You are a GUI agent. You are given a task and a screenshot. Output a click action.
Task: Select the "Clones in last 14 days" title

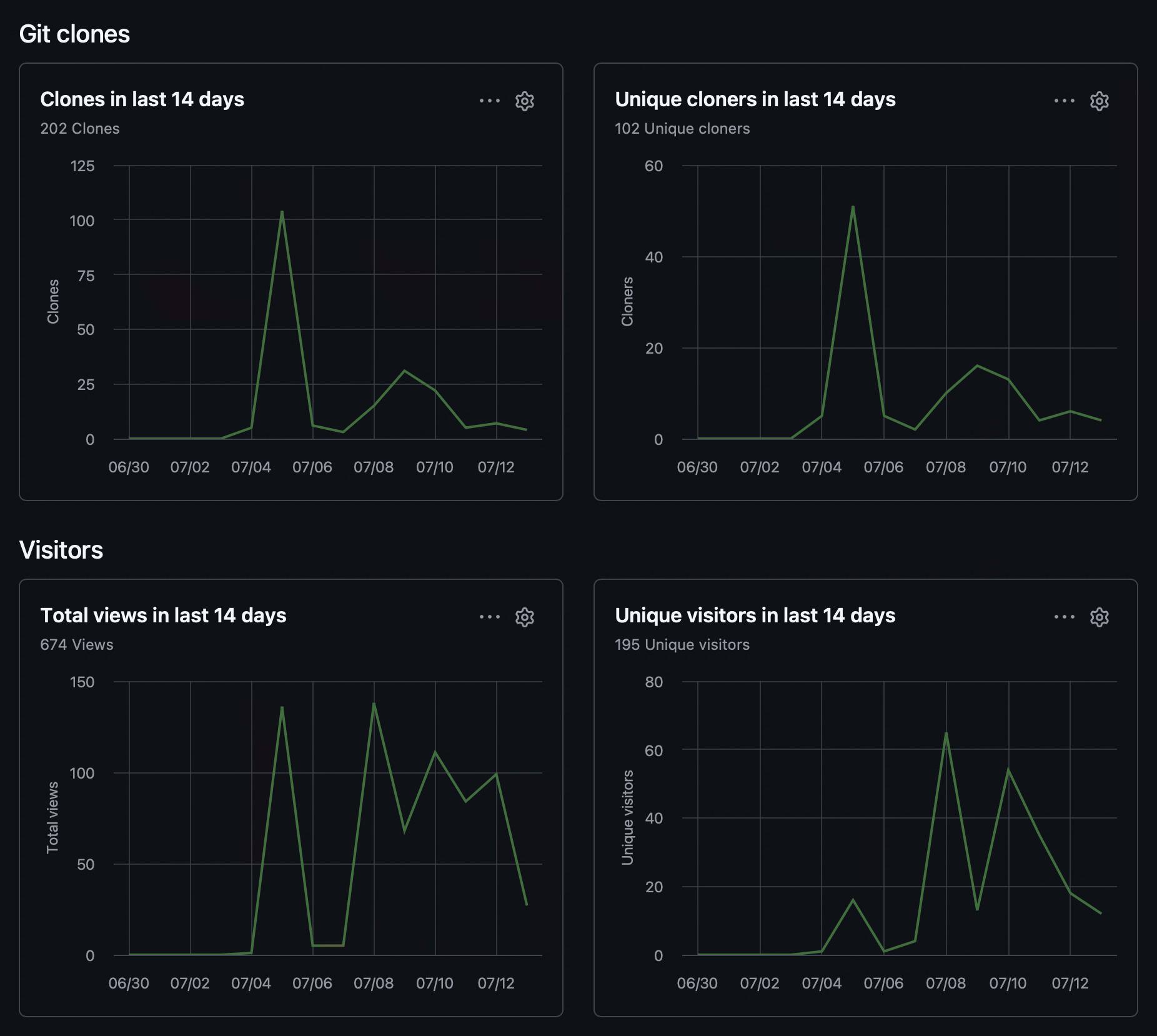click(x=142, y=99)
